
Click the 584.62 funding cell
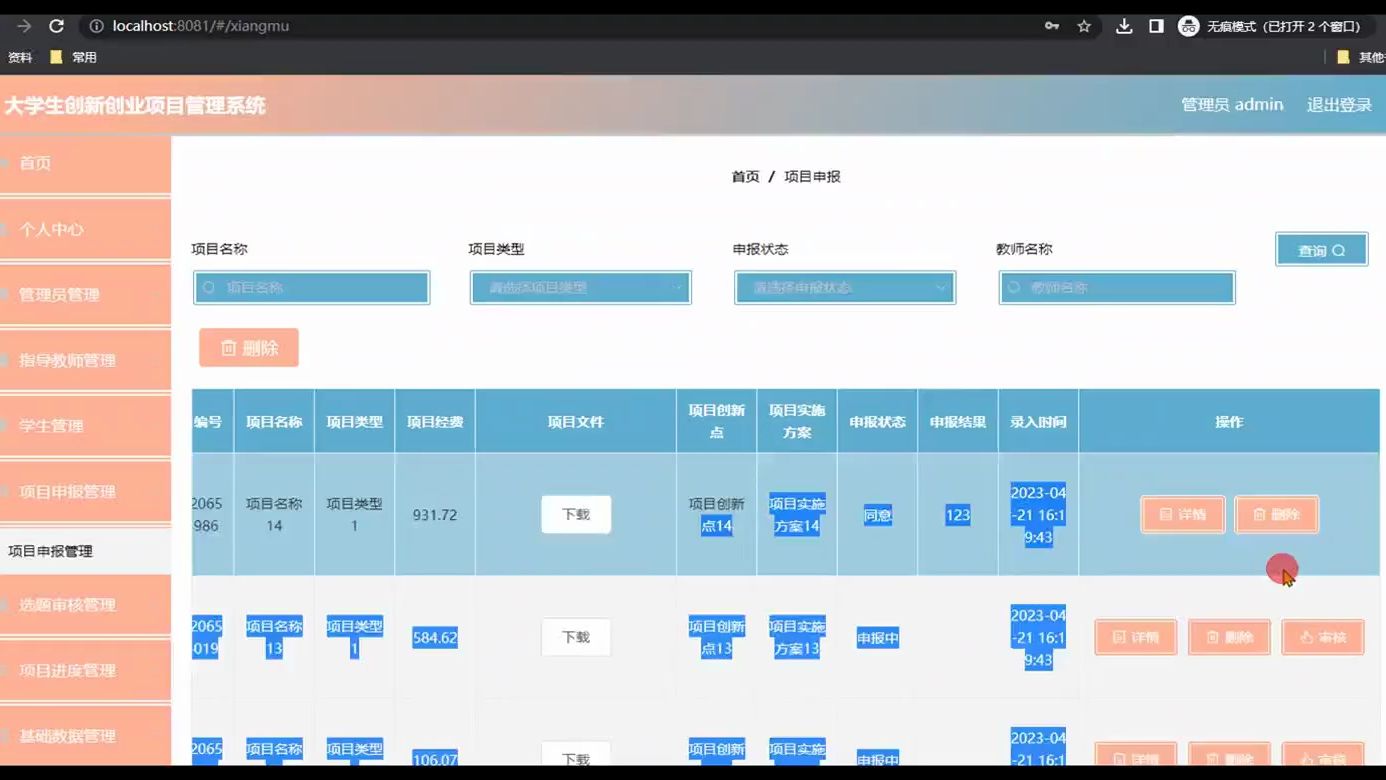(435, 638)
